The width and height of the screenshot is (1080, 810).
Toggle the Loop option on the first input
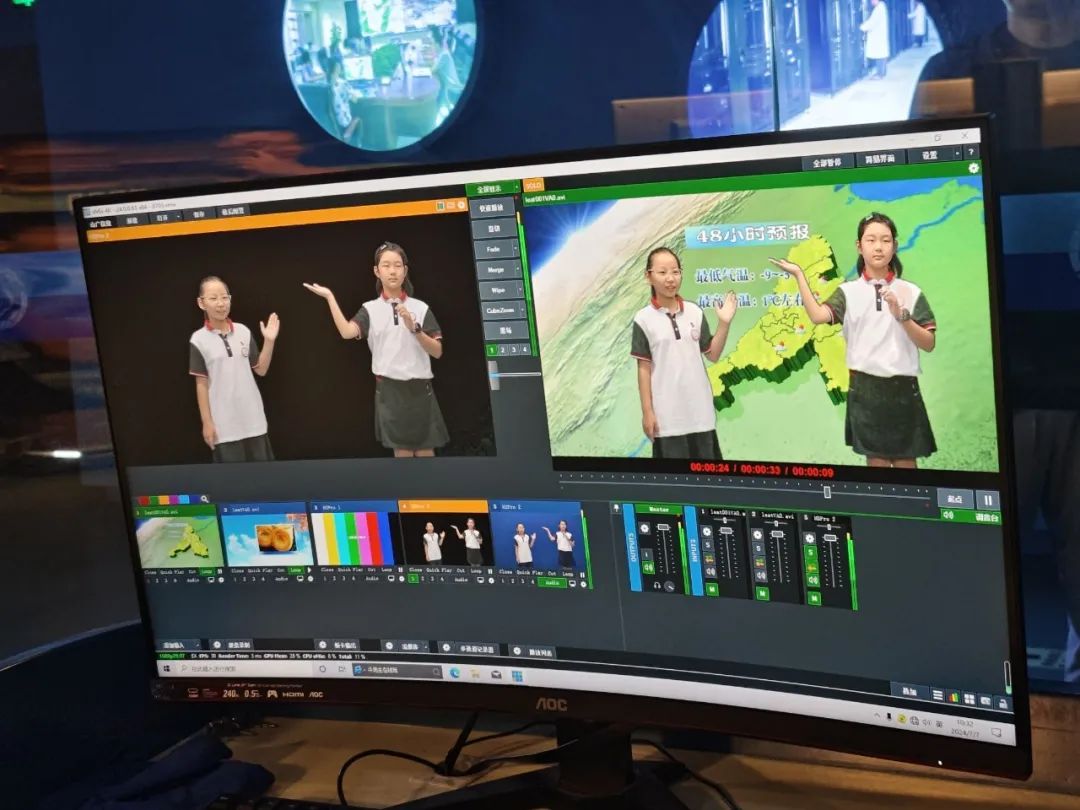206,571
